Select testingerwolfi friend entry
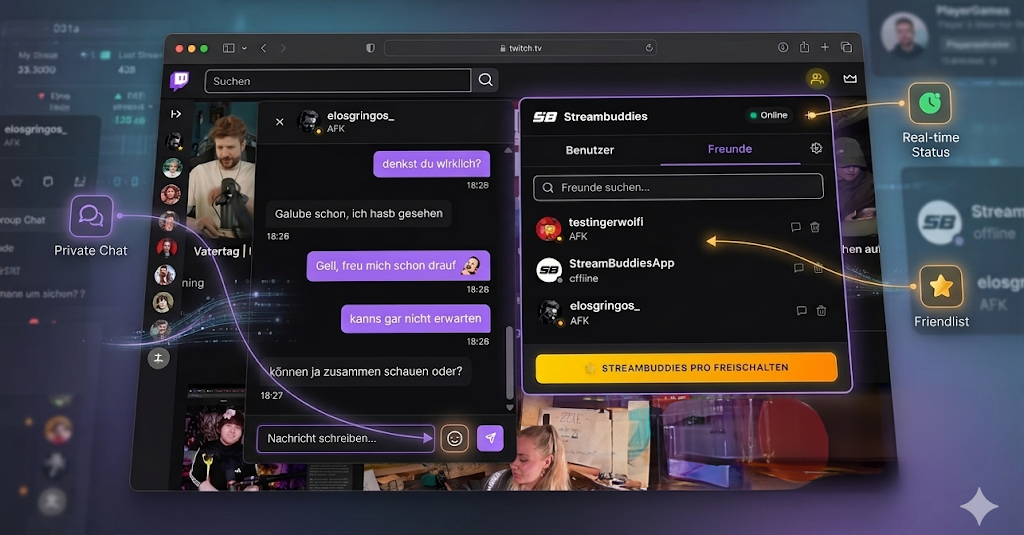Viewport: 1024px width, 535px height. (x=679, y=229)
